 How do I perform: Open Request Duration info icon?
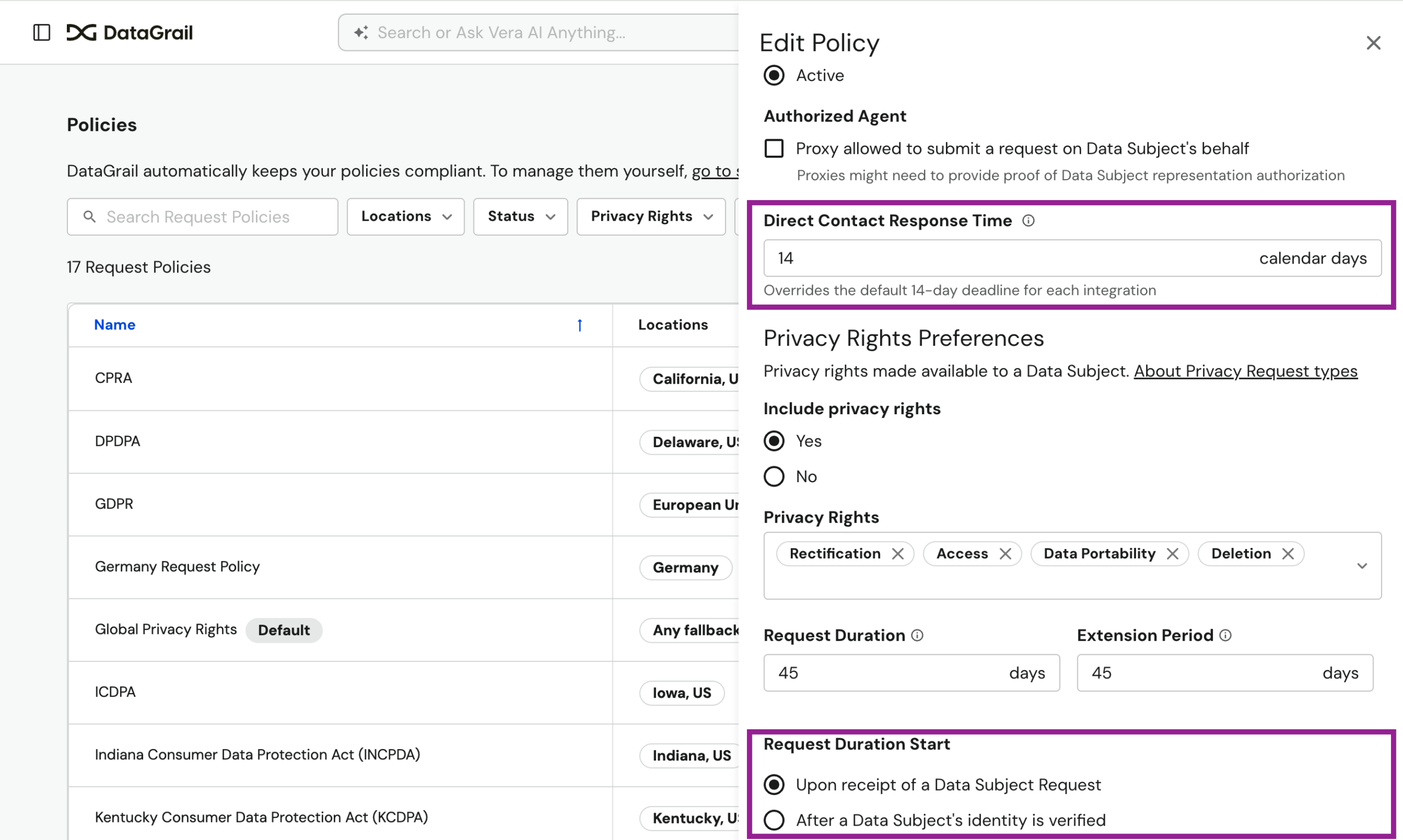point(917,635)
